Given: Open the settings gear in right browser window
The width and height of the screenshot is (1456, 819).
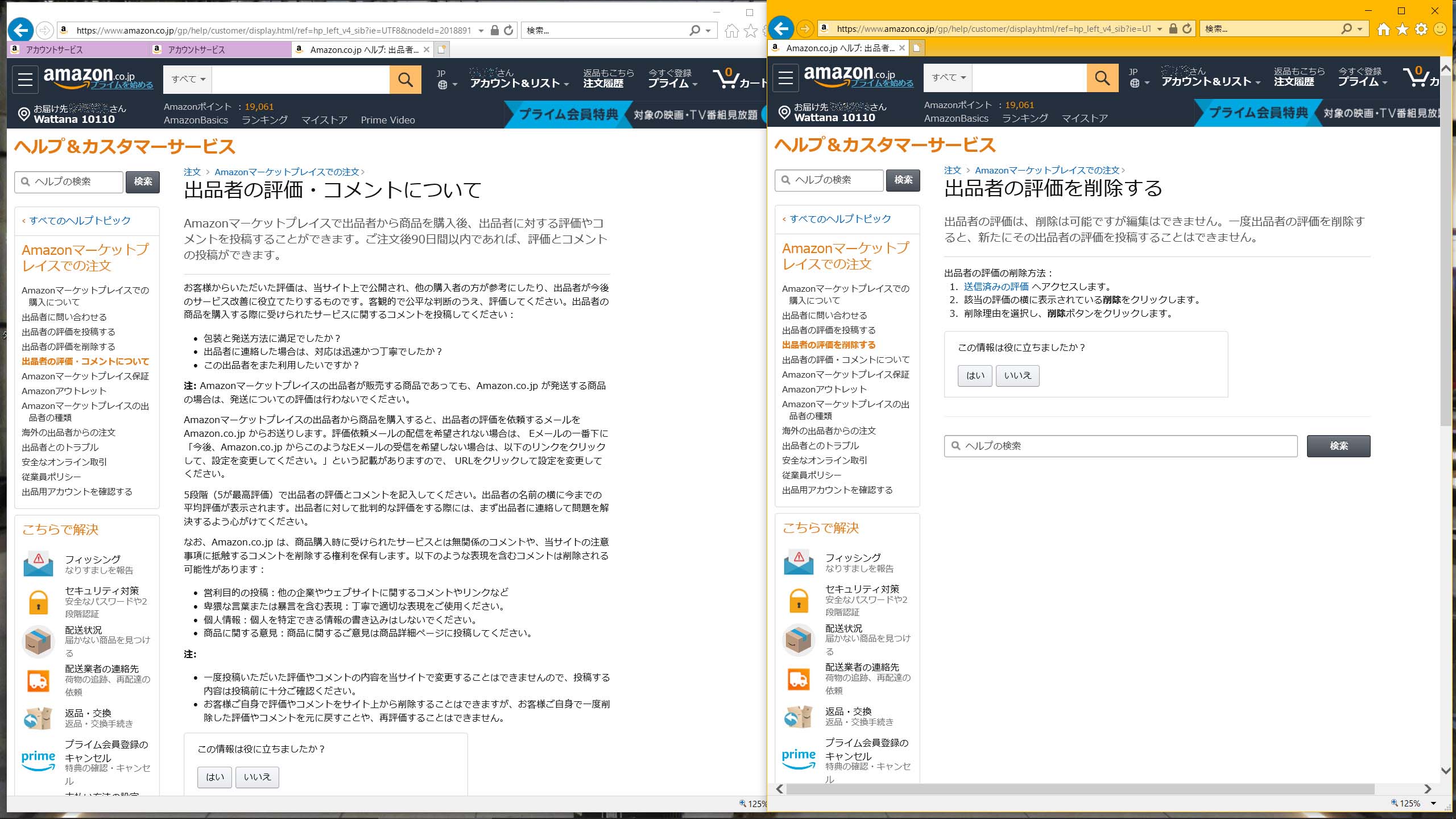Looking at the screenshot, I should pyautogui.click(x=1421, y=29).
